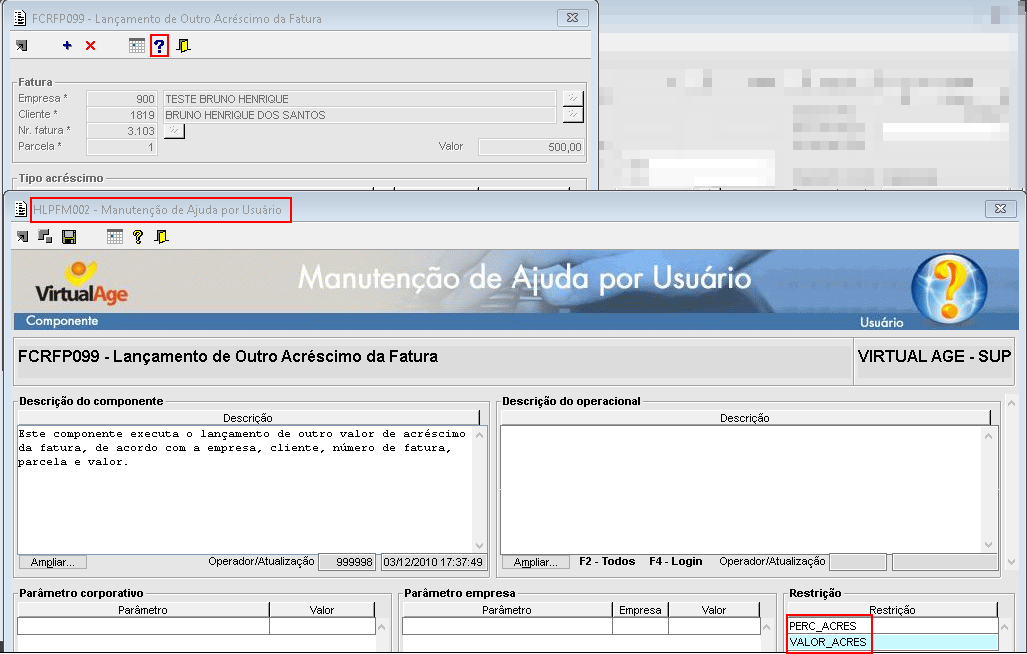This screenshot has width=1027, height=654.
Task: Click scroll arrow of Parâmetro corporativo table
Action: pos(381,627)
